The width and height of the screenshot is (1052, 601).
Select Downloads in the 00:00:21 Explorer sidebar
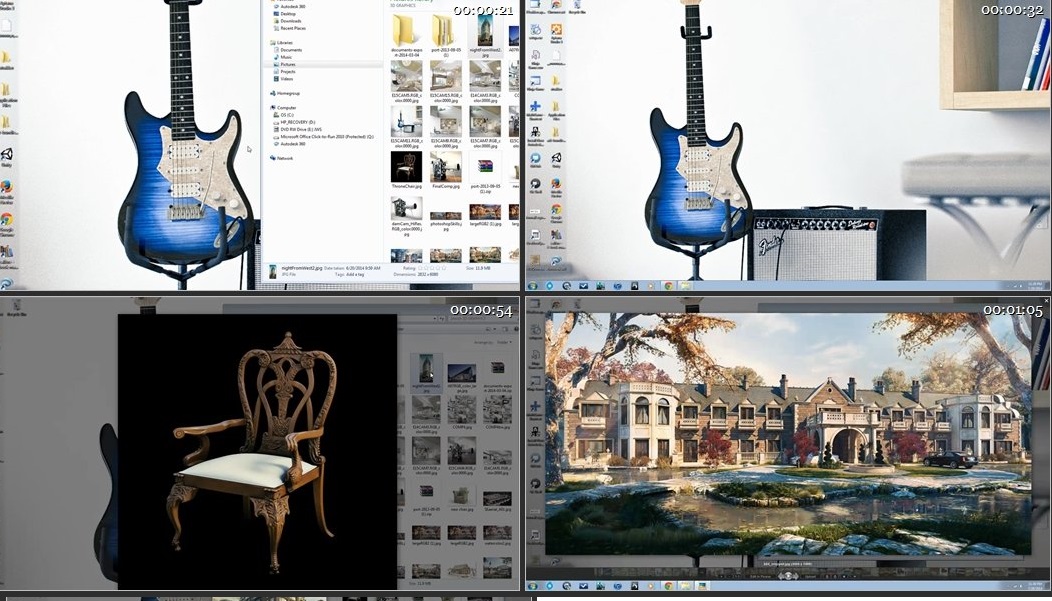[x=290, y=21]
